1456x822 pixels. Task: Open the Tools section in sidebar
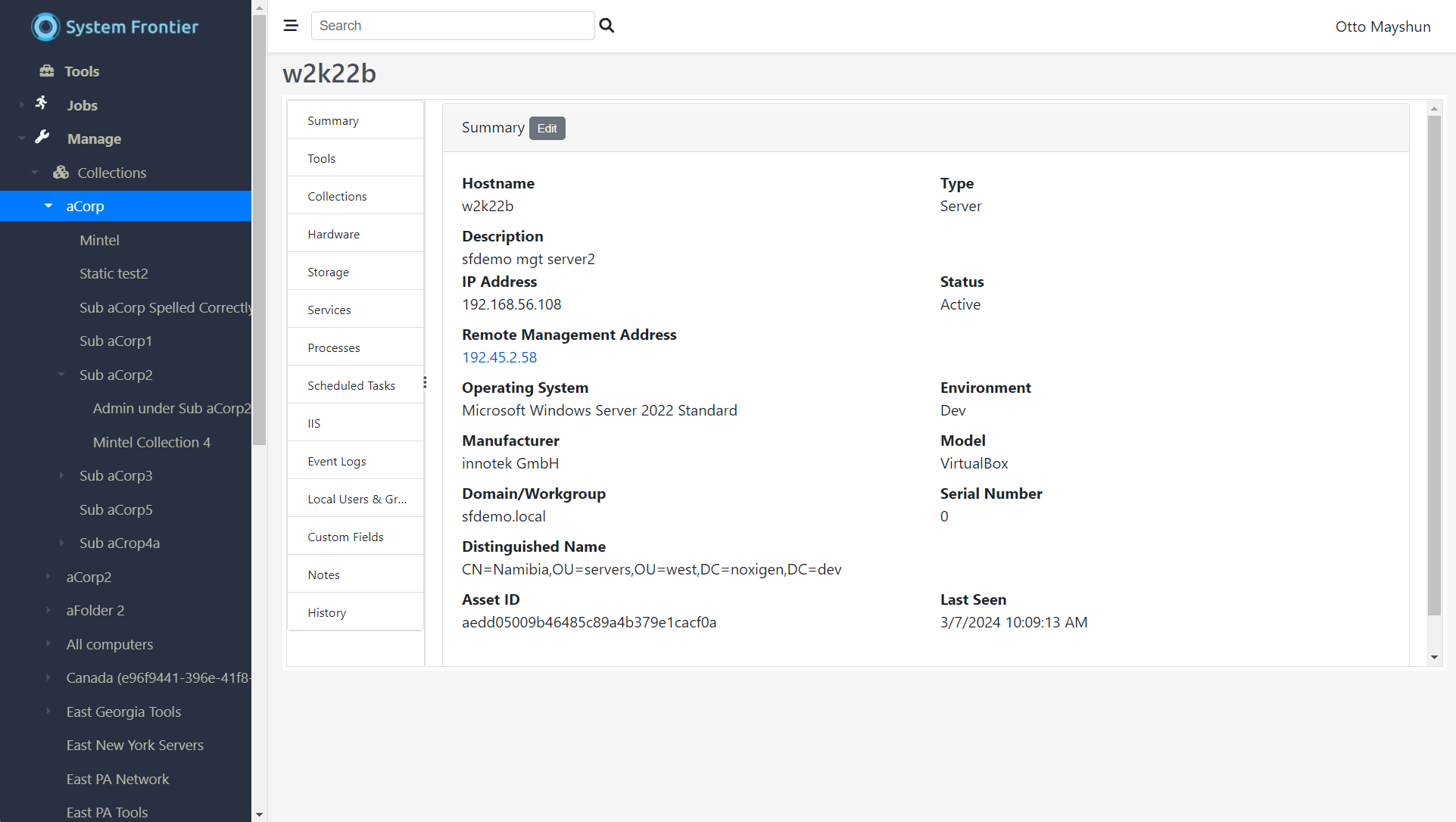tap(82, 71)
